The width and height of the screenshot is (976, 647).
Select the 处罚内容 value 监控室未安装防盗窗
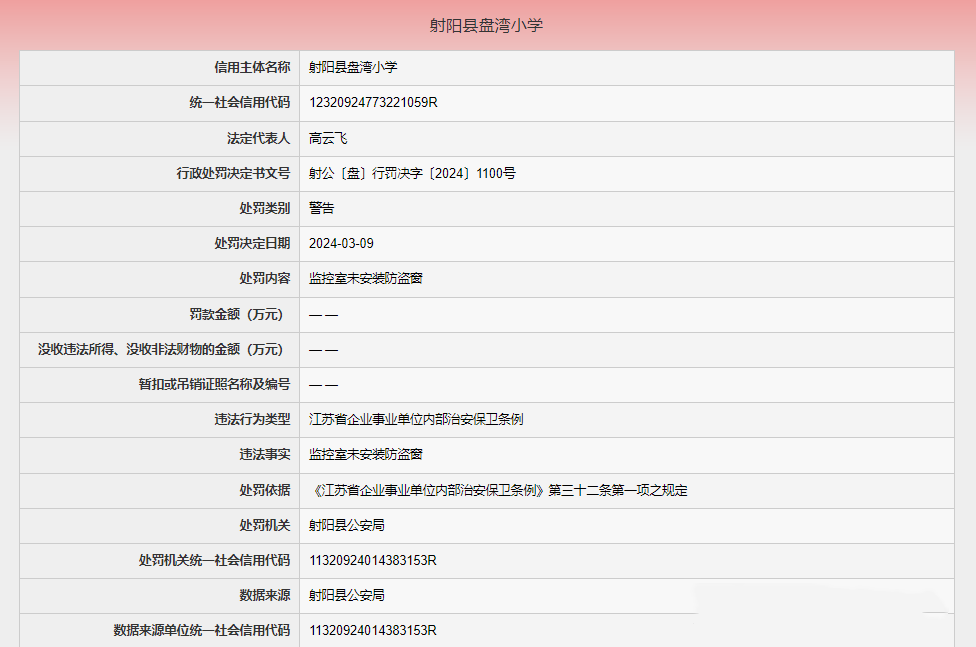tap(366, 278)
